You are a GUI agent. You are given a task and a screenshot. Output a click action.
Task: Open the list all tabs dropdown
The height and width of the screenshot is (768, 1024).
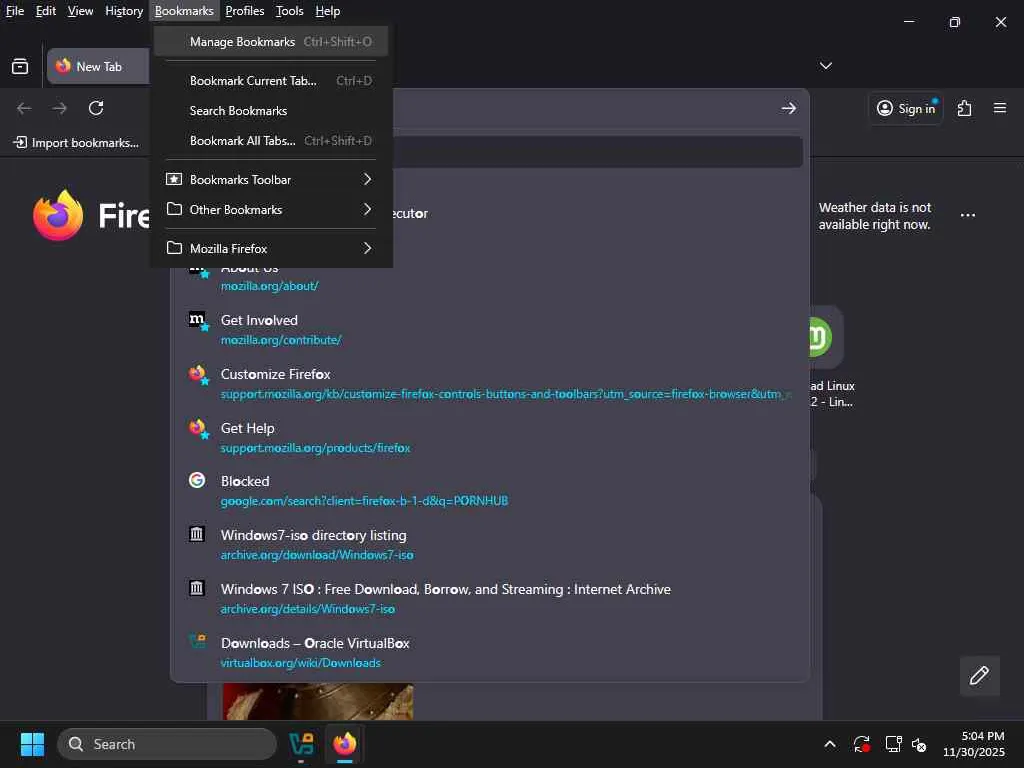coord(825,66)
